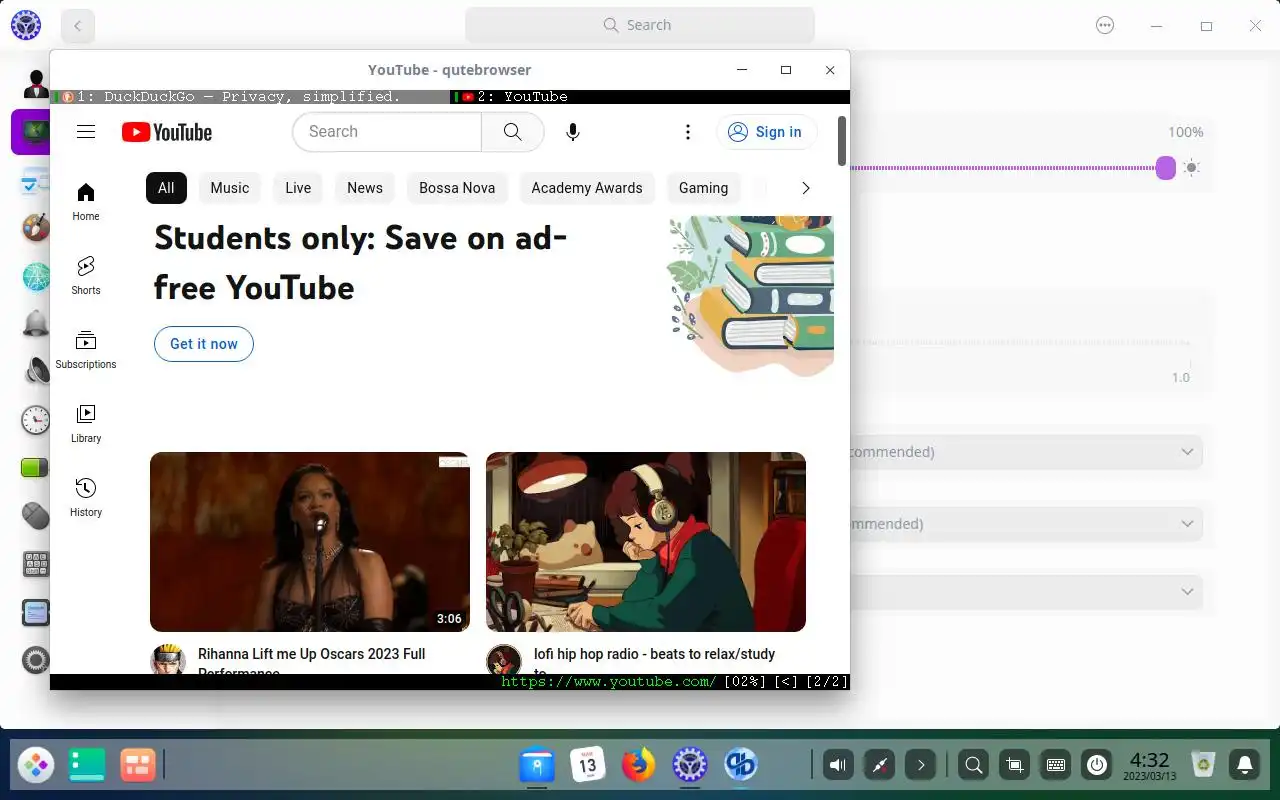This screenshot has width=1280, height=800.
Task: Click the YouTube logo
Action: pos(167,132)
